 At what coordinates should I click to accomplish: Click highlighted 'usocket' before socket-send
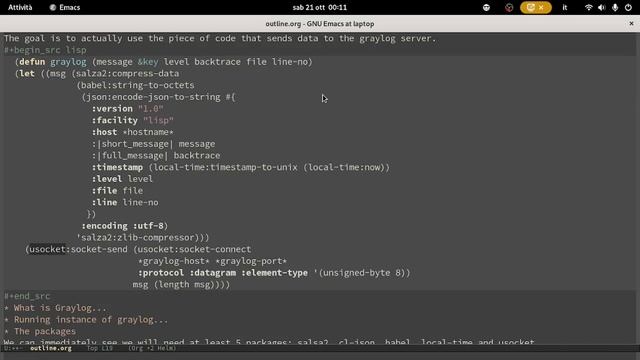[48, 249]
